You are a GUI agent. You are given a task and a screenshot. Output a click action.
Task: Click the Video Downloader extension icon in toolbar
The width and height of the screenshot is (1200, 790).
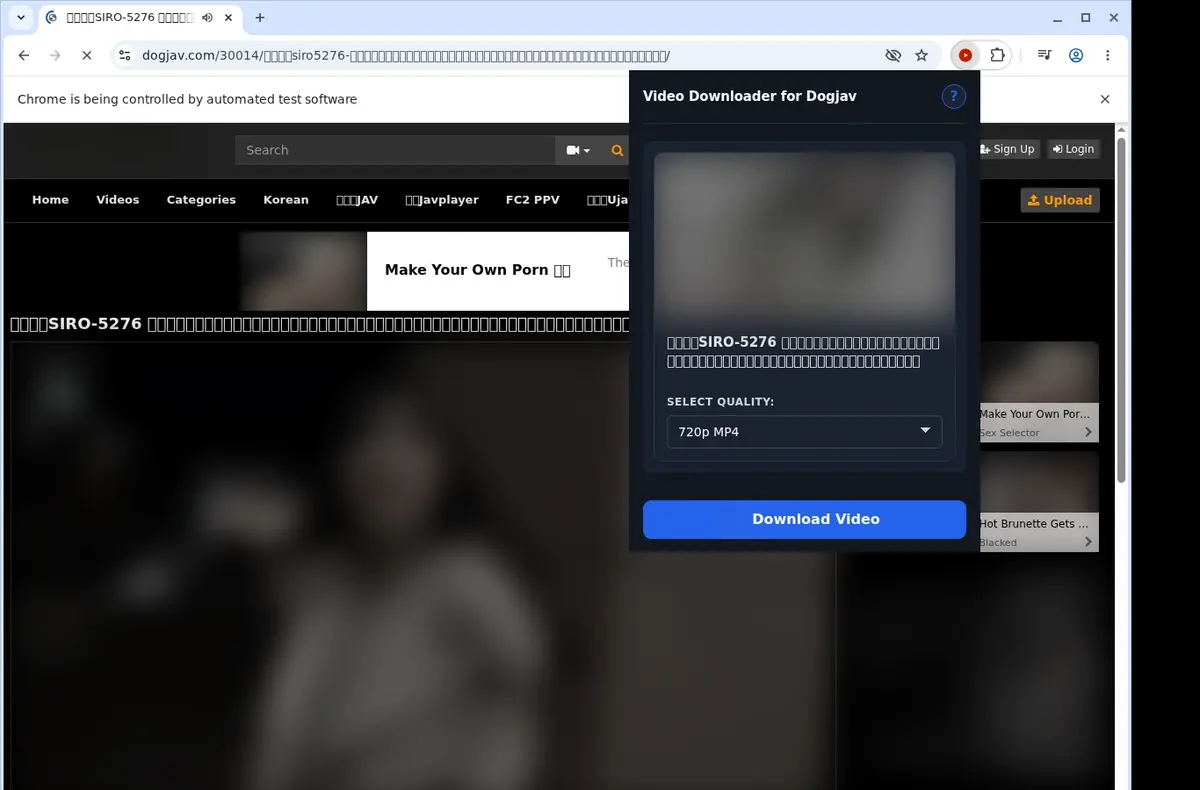click(x=965, y=56)
